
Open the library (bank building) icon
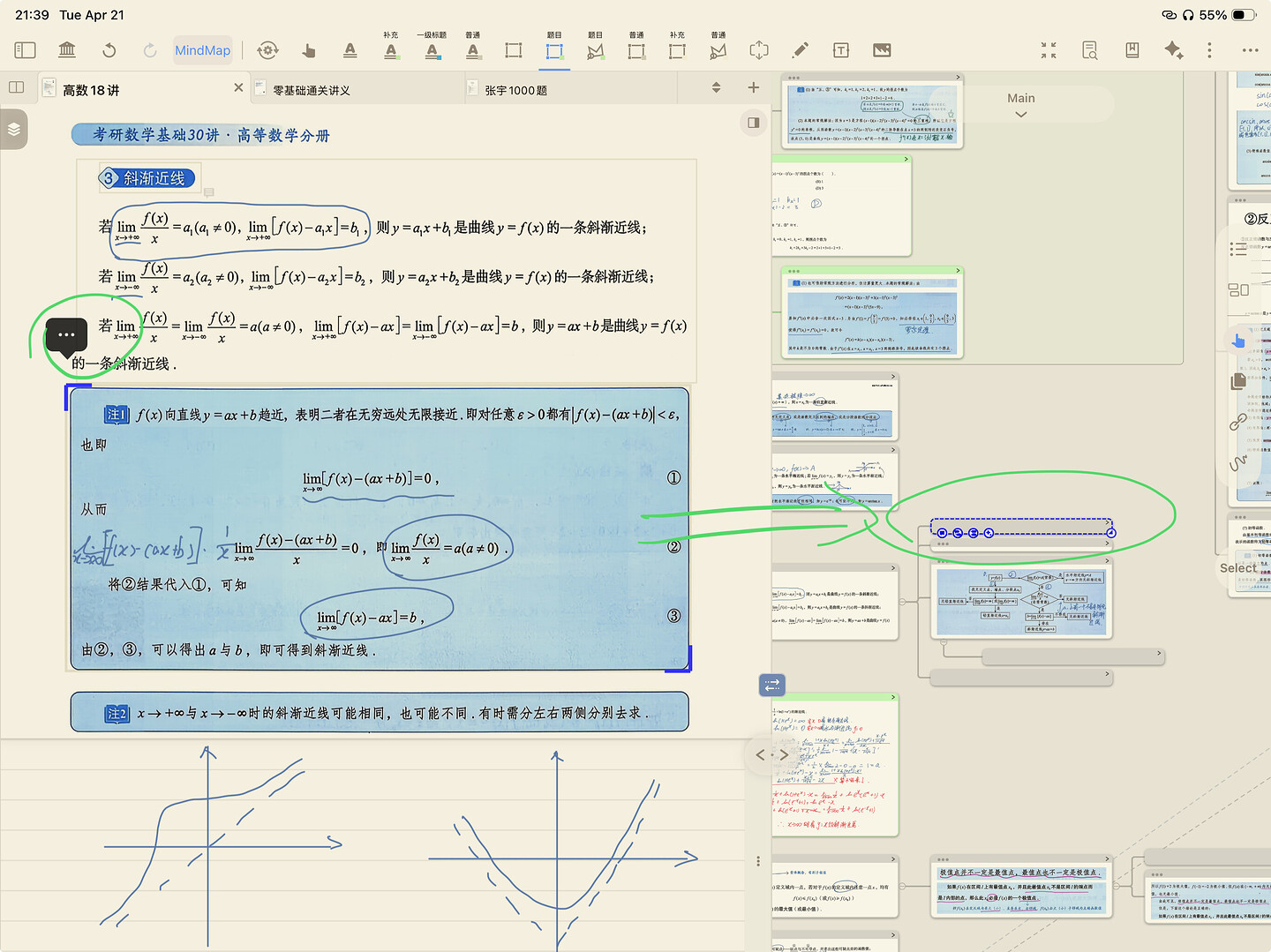67,50
